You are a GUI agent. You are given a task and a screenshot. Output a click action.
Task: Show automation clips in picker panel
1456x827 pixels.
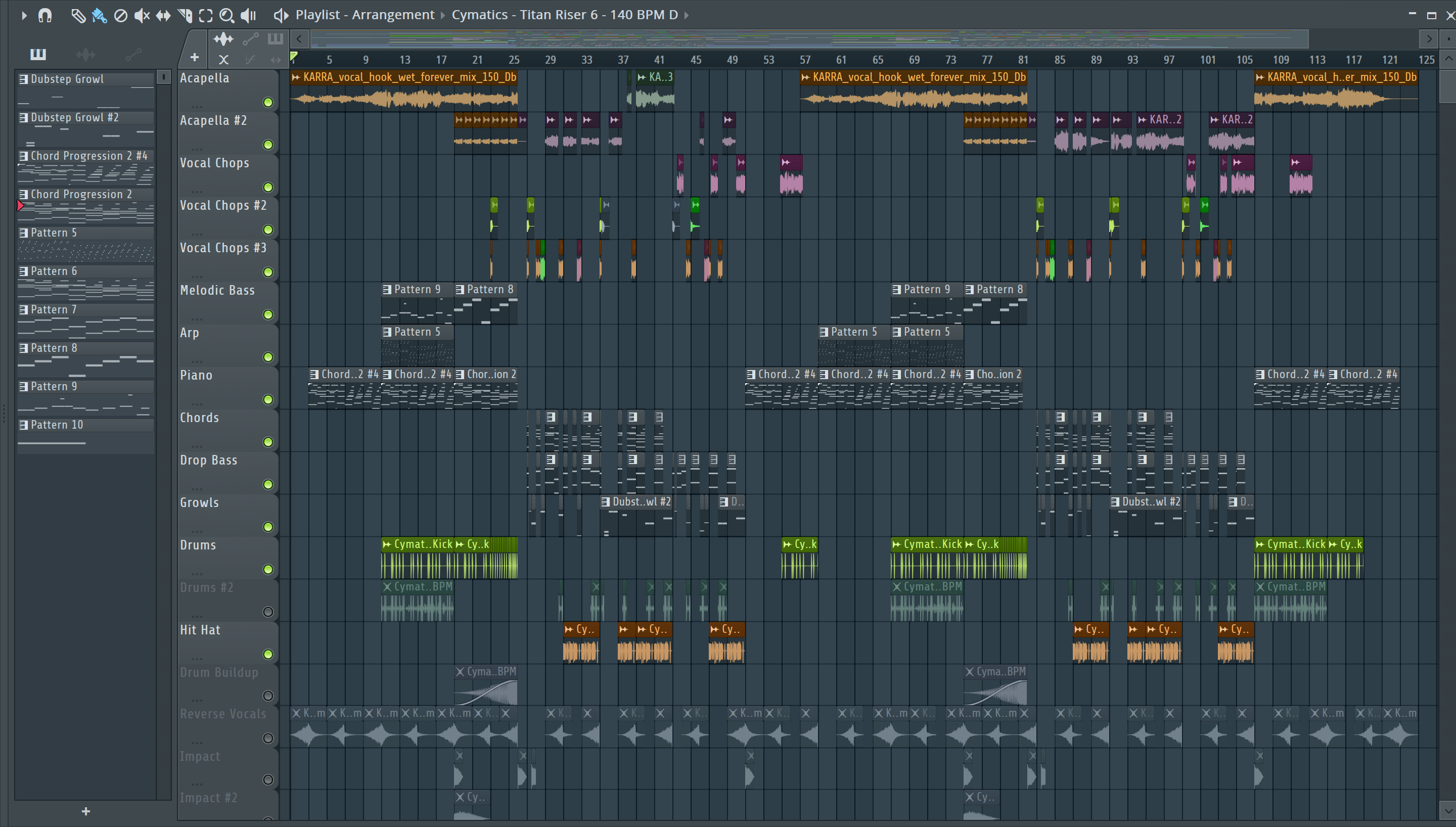pos(133,55)
